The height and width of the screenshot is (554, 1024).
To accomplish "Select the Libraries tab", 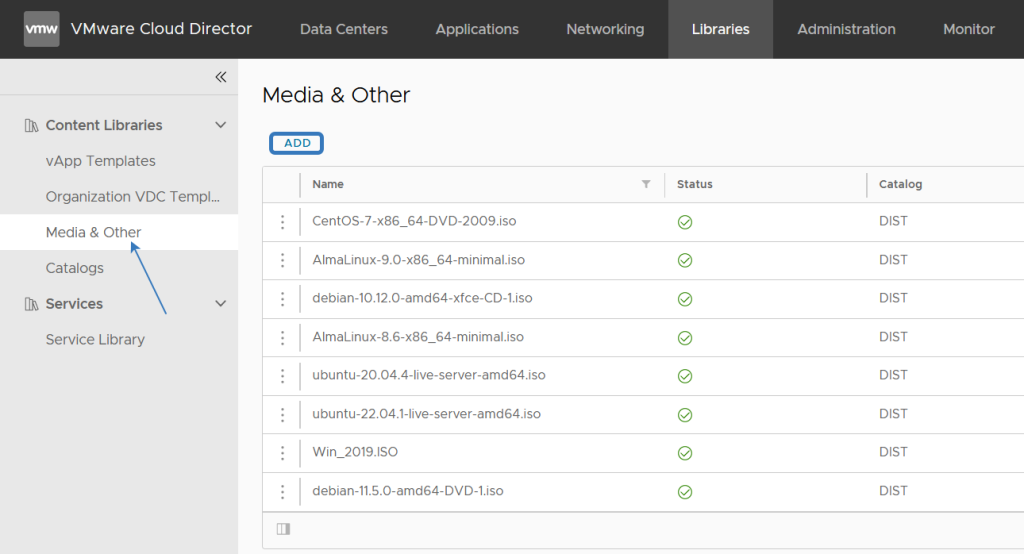I will tap(720, 29).
